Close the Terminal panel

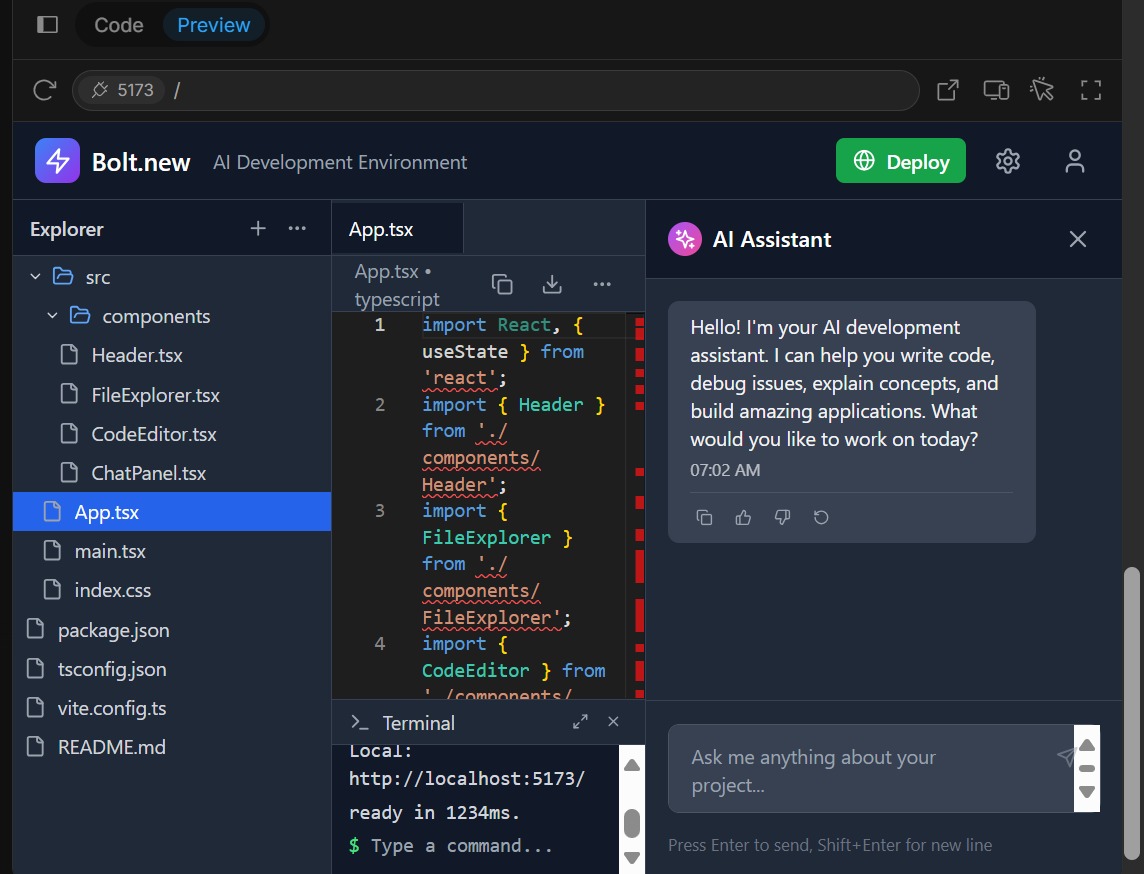tap(613, 722)
